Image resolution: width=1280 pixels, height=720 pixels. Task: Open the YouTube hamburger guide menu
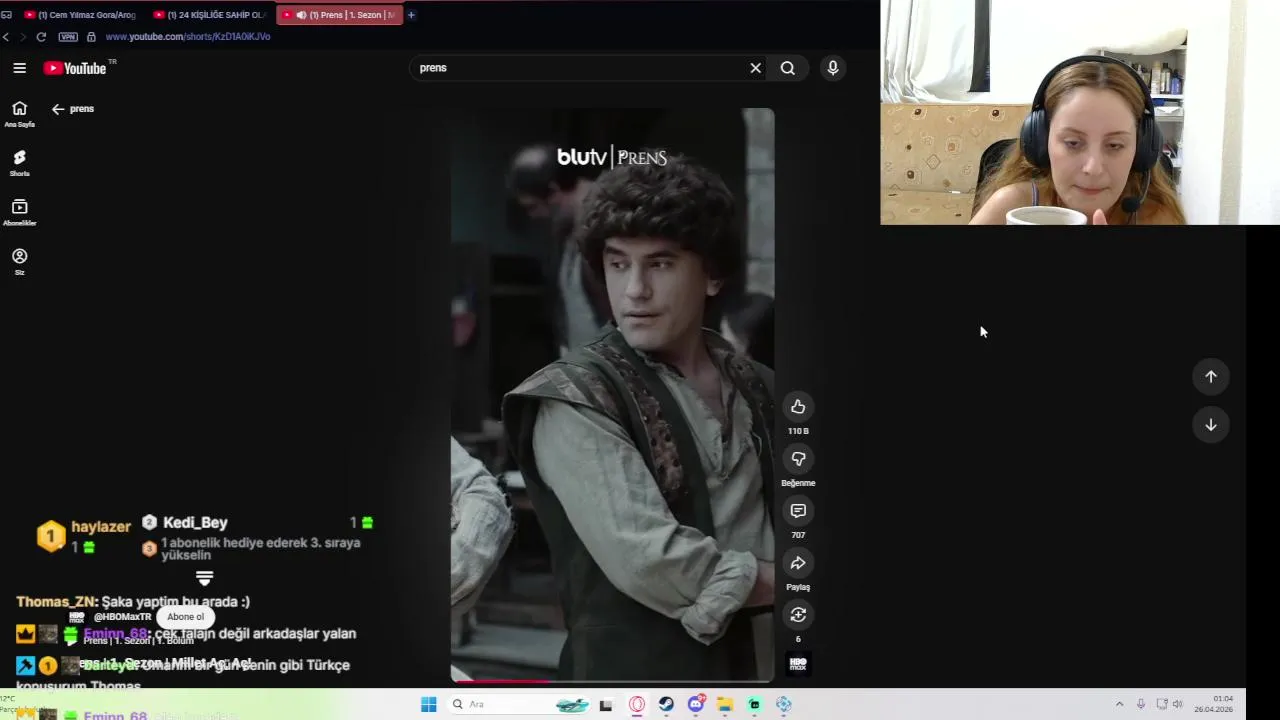click(19, 68)
